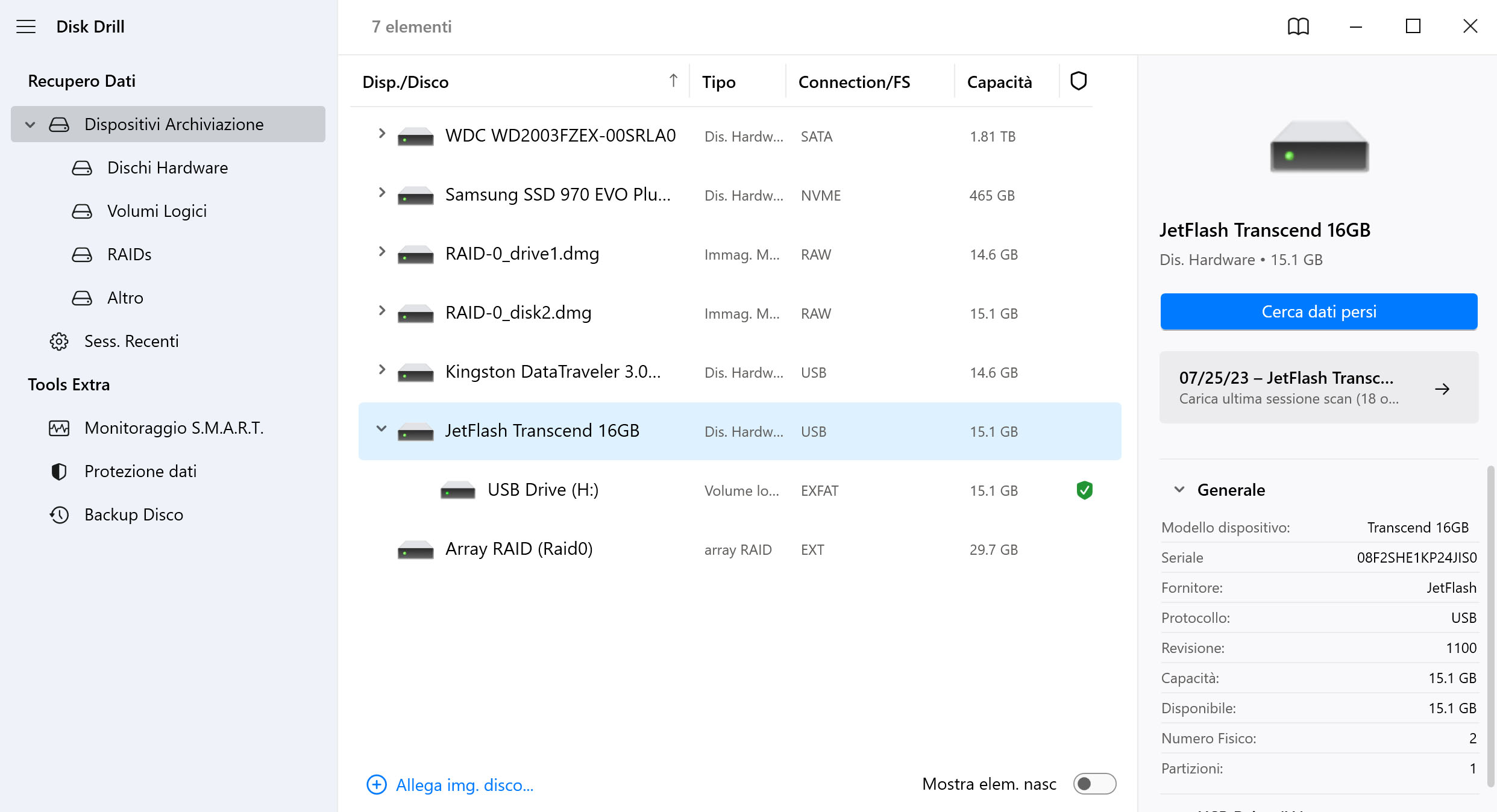The width and height of the screenshot is (1497, 812).
Task: Click the Backup Disco clock-arrow icon
Action: [x=59, y=514]
